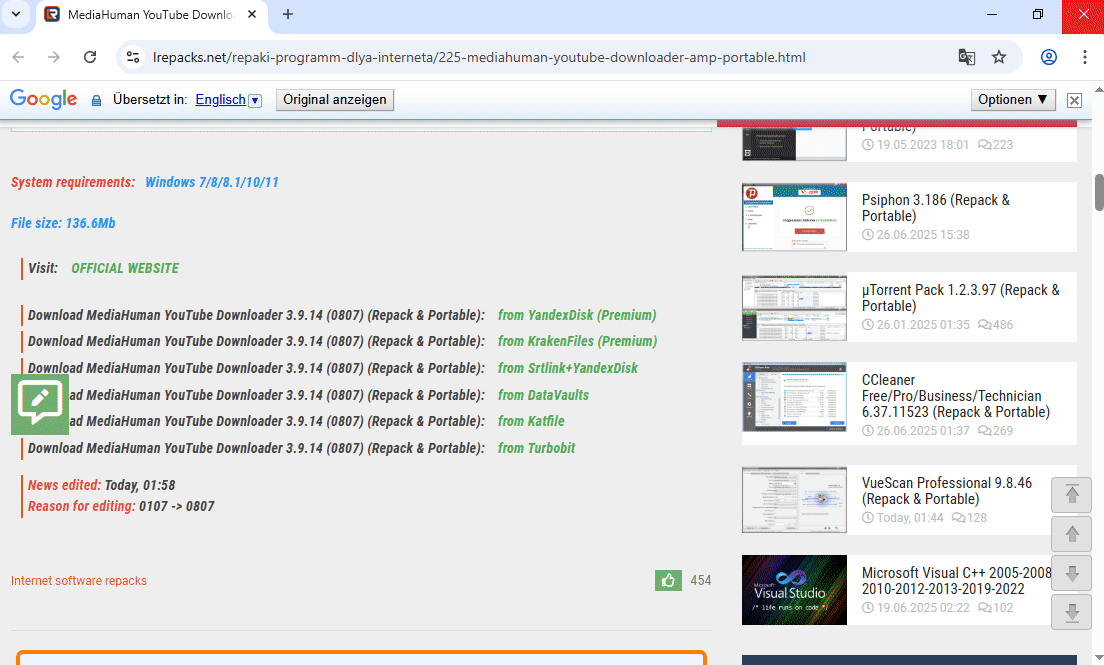The width and height of the screenshot is (1104, 665).
Task: Click the 269 comments icon for CCleaner
Action: (x=985, y=430)
